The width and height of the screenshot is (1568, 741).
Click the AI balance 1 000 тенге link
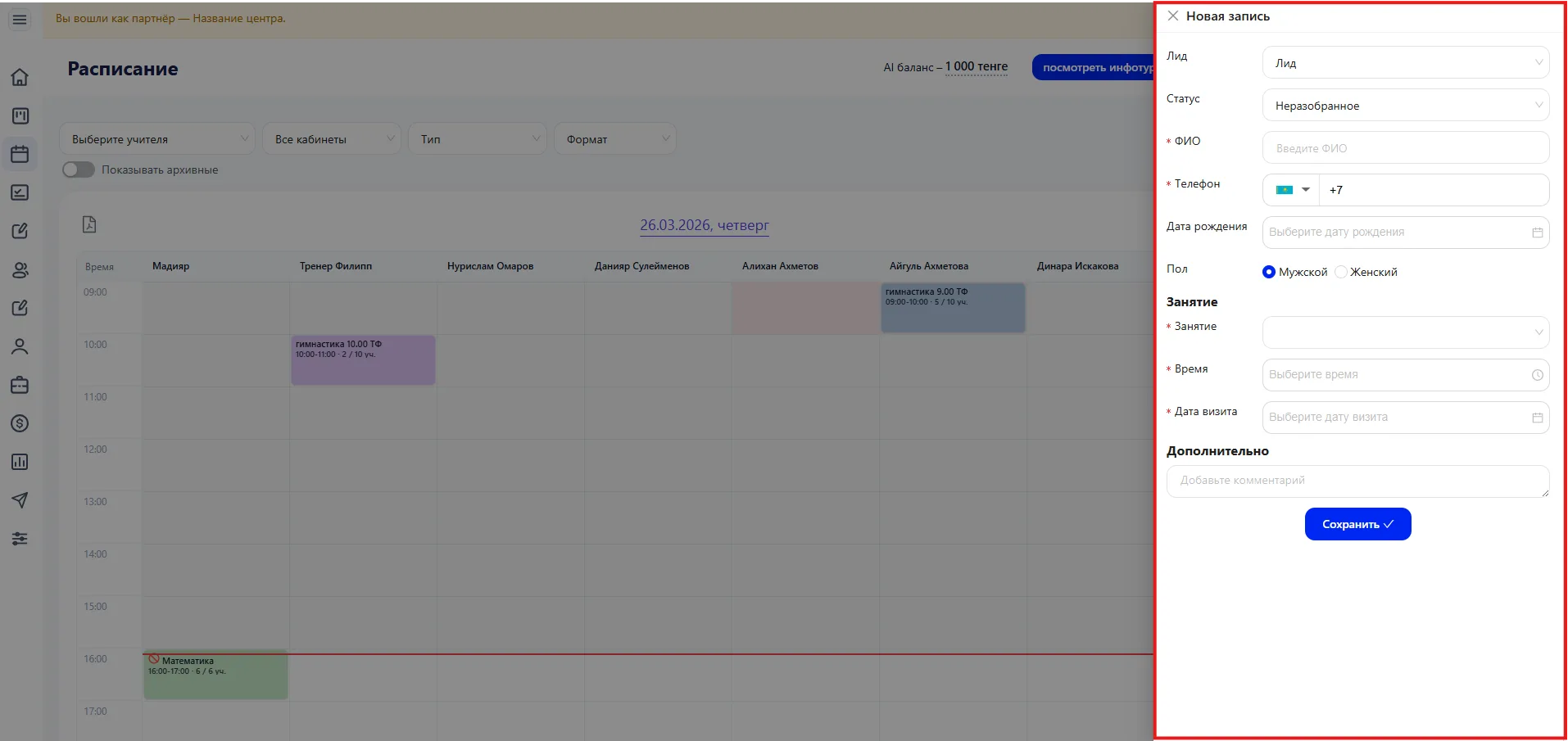(977, 66)
